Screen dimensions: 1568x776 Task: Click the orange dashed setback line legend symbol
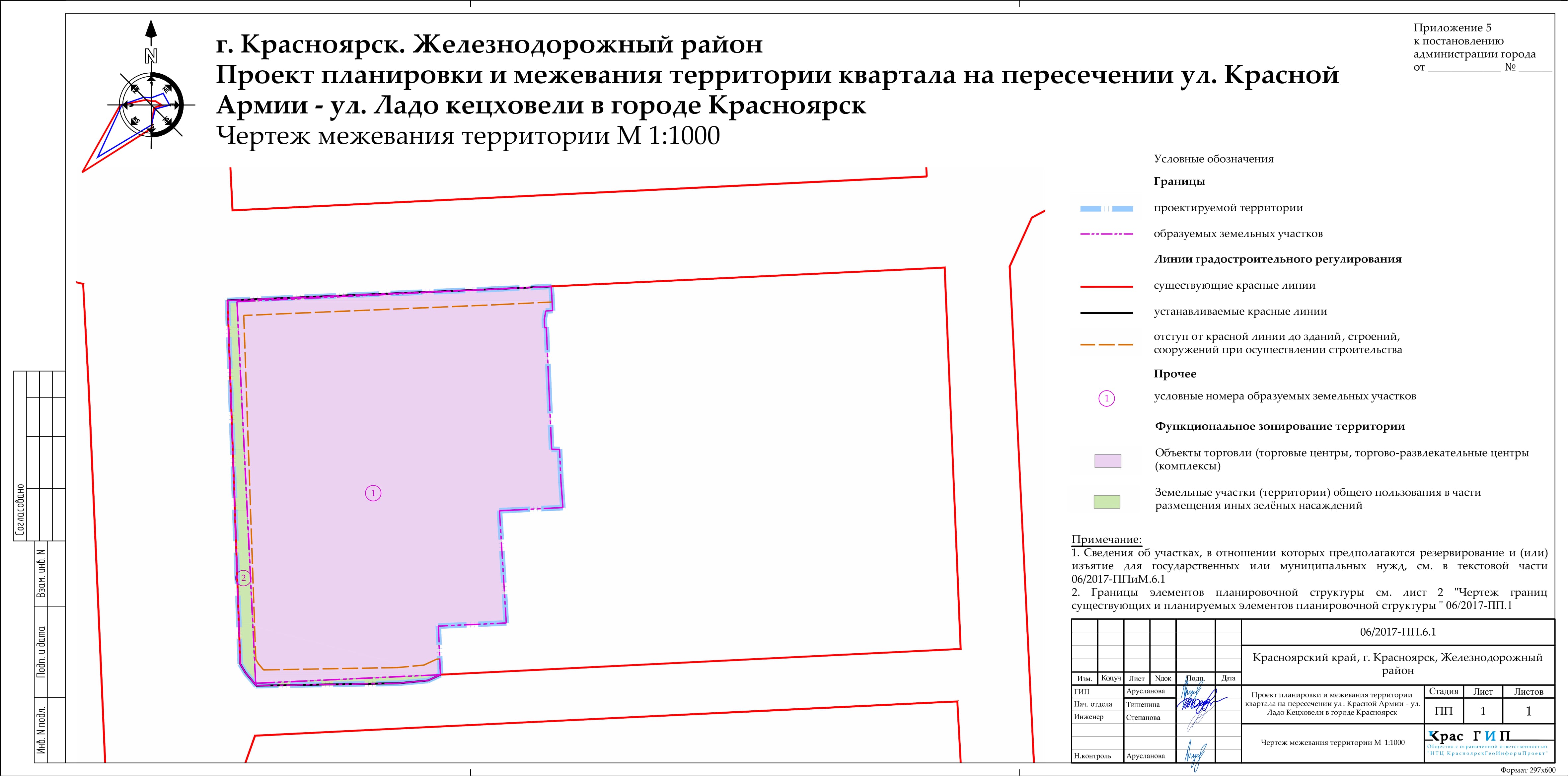pyautogui.click(x=1106, y=344)
